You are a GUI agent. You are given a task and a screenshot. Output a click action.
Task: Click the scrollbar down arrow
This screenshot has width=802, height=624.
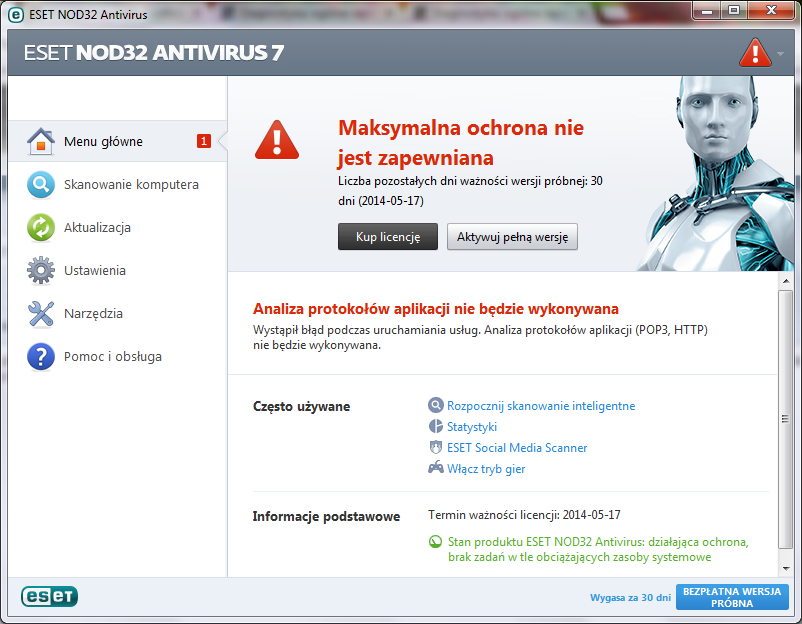(x=785, y=569)
